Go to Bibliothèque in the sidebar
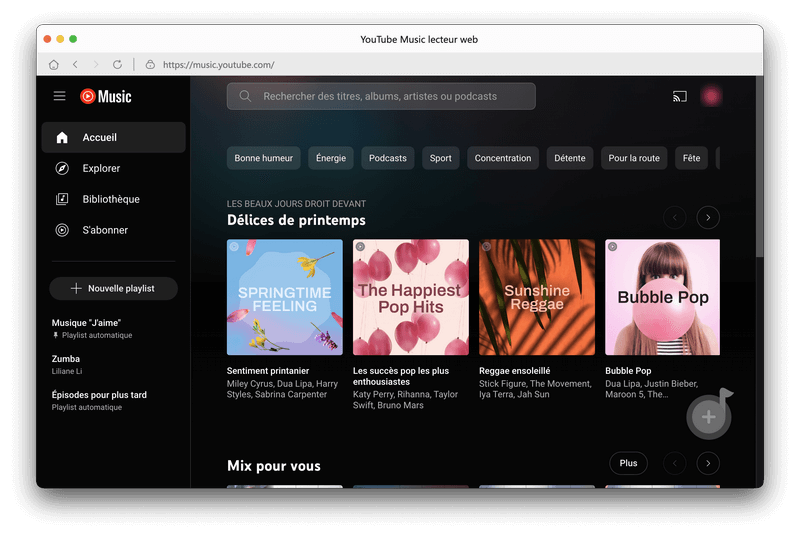Screen dimensions: 800x536 click(x=111, y=199)
